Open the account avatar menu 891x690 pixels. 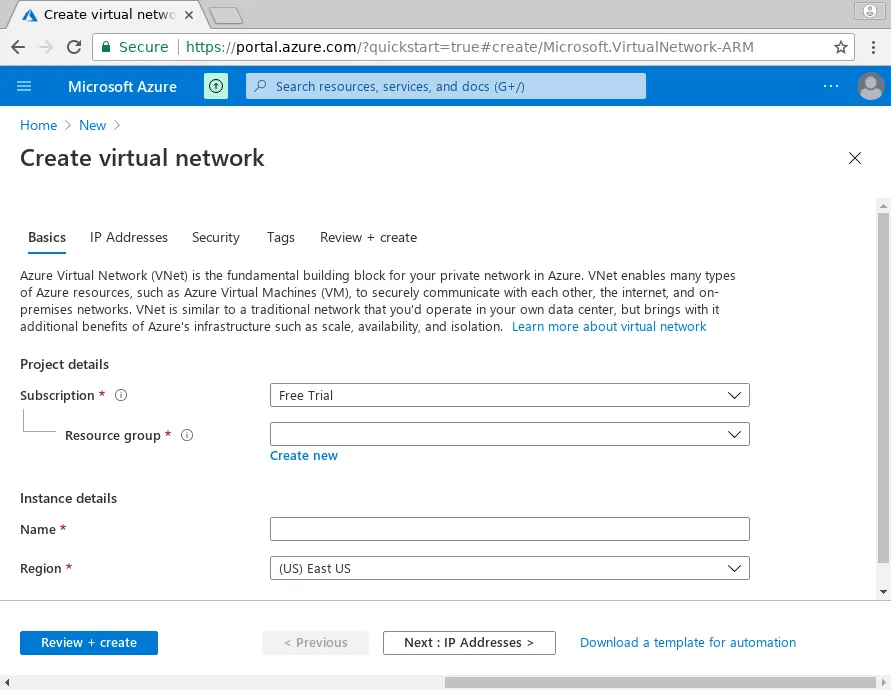tap(871, 86)
